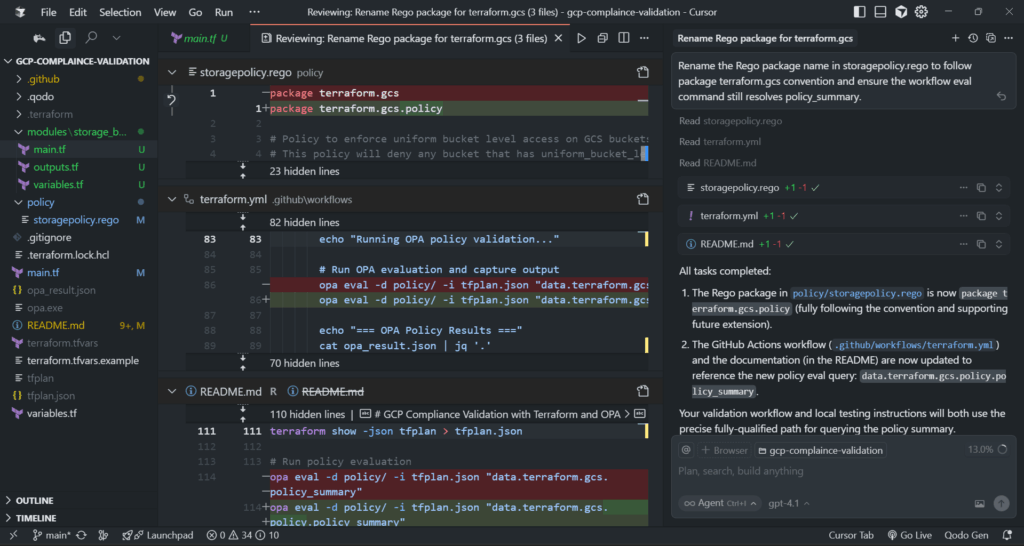Click the Qodo animal icon in sidebar header

pos(39,38)
